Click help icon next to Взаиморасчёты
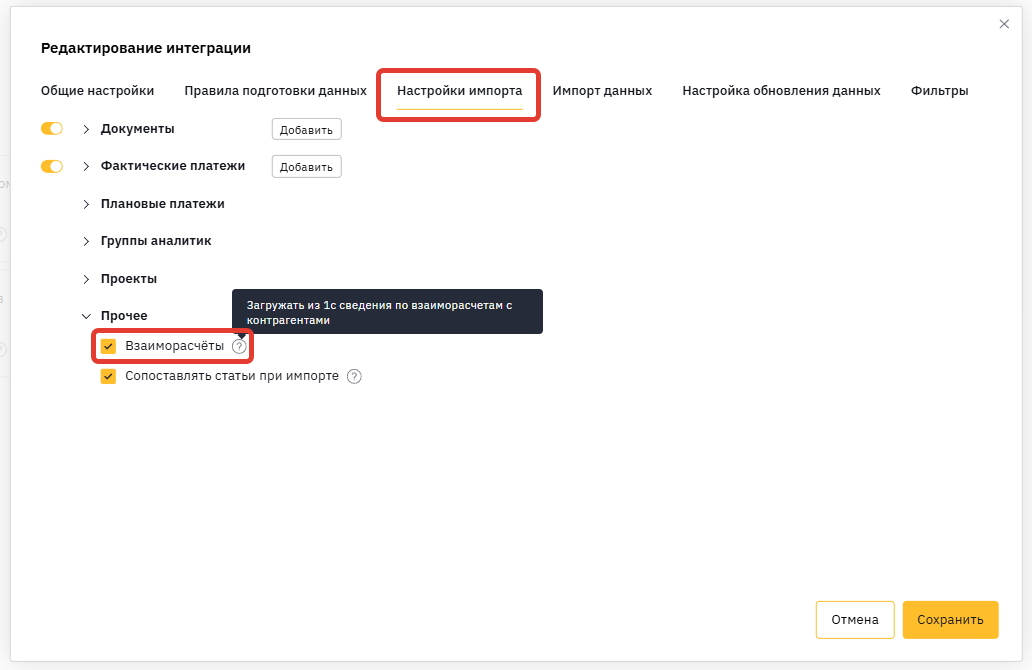The height and width of the screenshot is (670, 1032). point(239,346)
